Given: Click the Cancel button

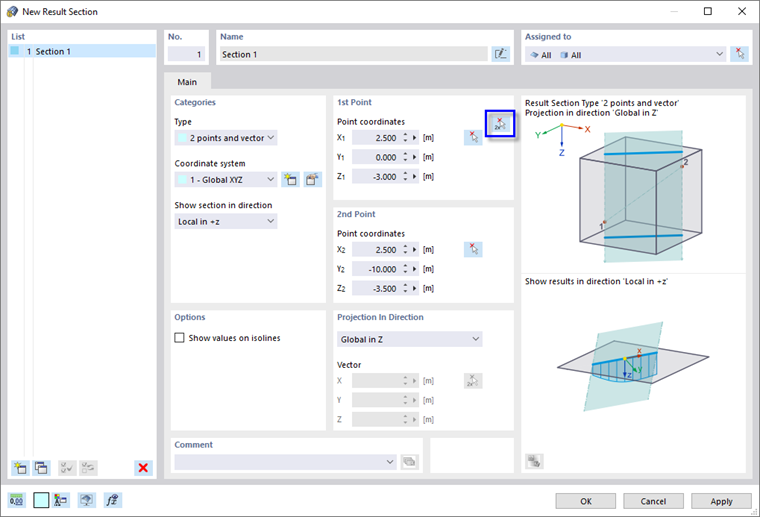Looking at the screenshot, I should [x=653, y=501].
